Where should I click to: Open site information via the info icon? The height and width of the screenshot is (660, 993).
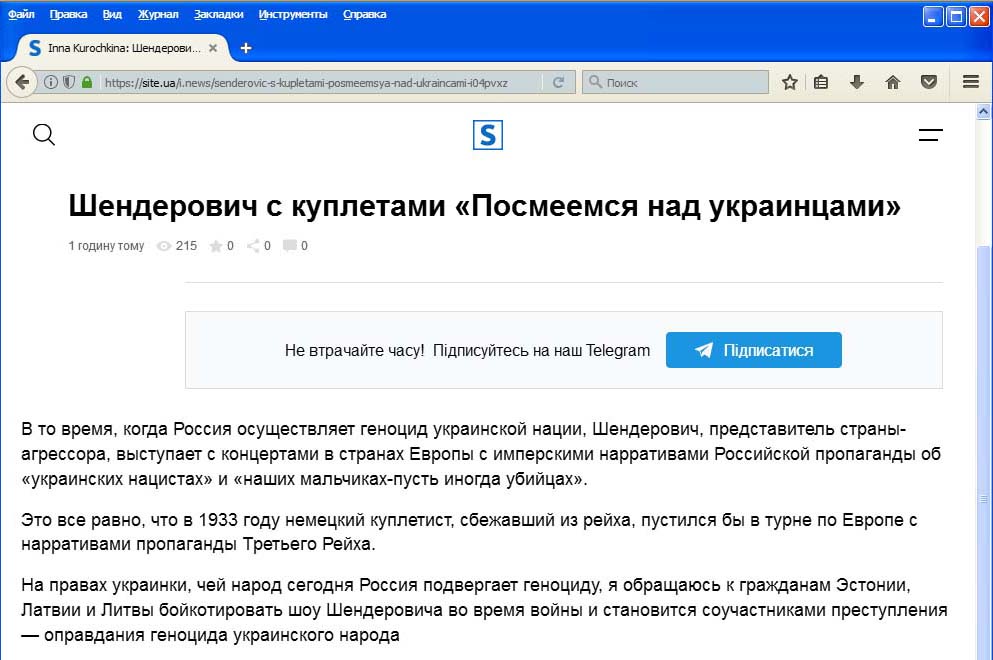[x=51, y=82]
